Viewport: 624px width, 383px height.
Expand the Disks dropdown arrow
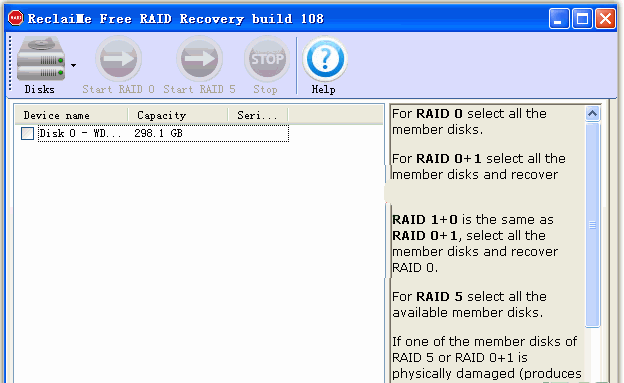[x=73, y=65]
